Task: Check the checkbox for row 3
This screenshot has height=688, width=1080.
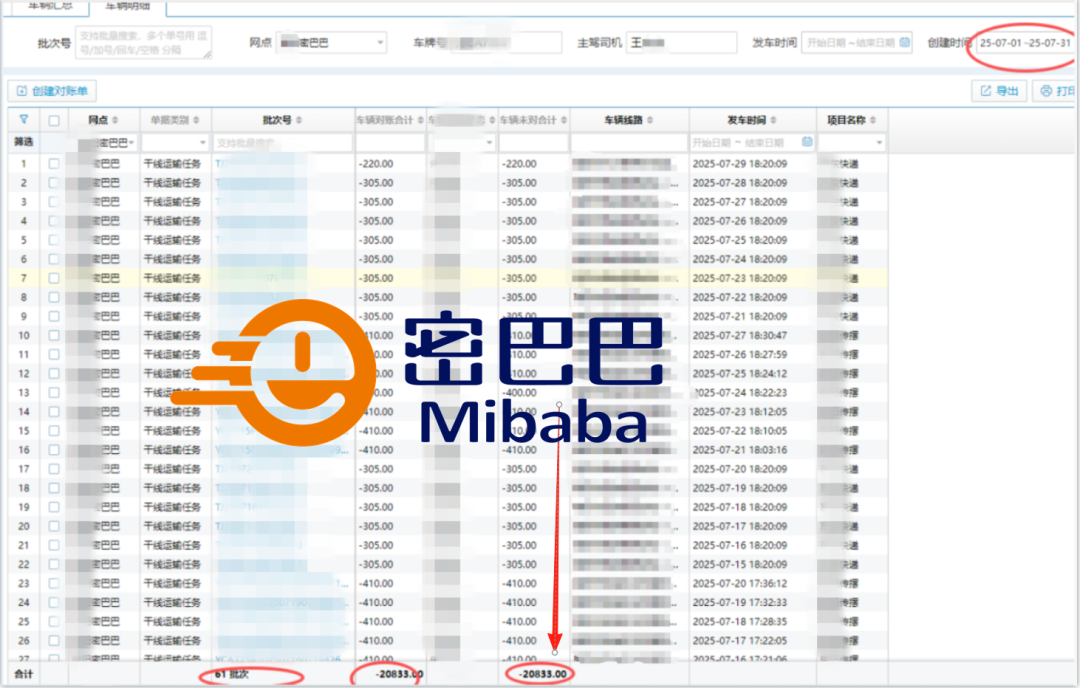Action: tap(54, 202)
